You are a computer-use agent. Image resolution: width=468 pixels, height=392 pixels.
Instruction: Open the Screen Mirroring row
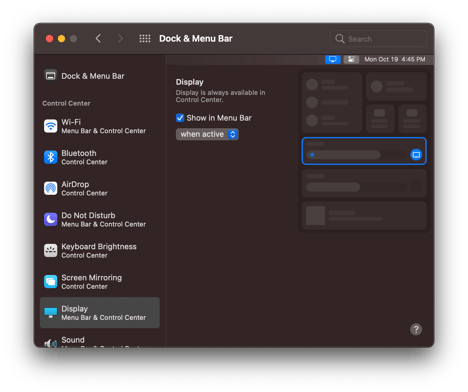coord(100,282)
